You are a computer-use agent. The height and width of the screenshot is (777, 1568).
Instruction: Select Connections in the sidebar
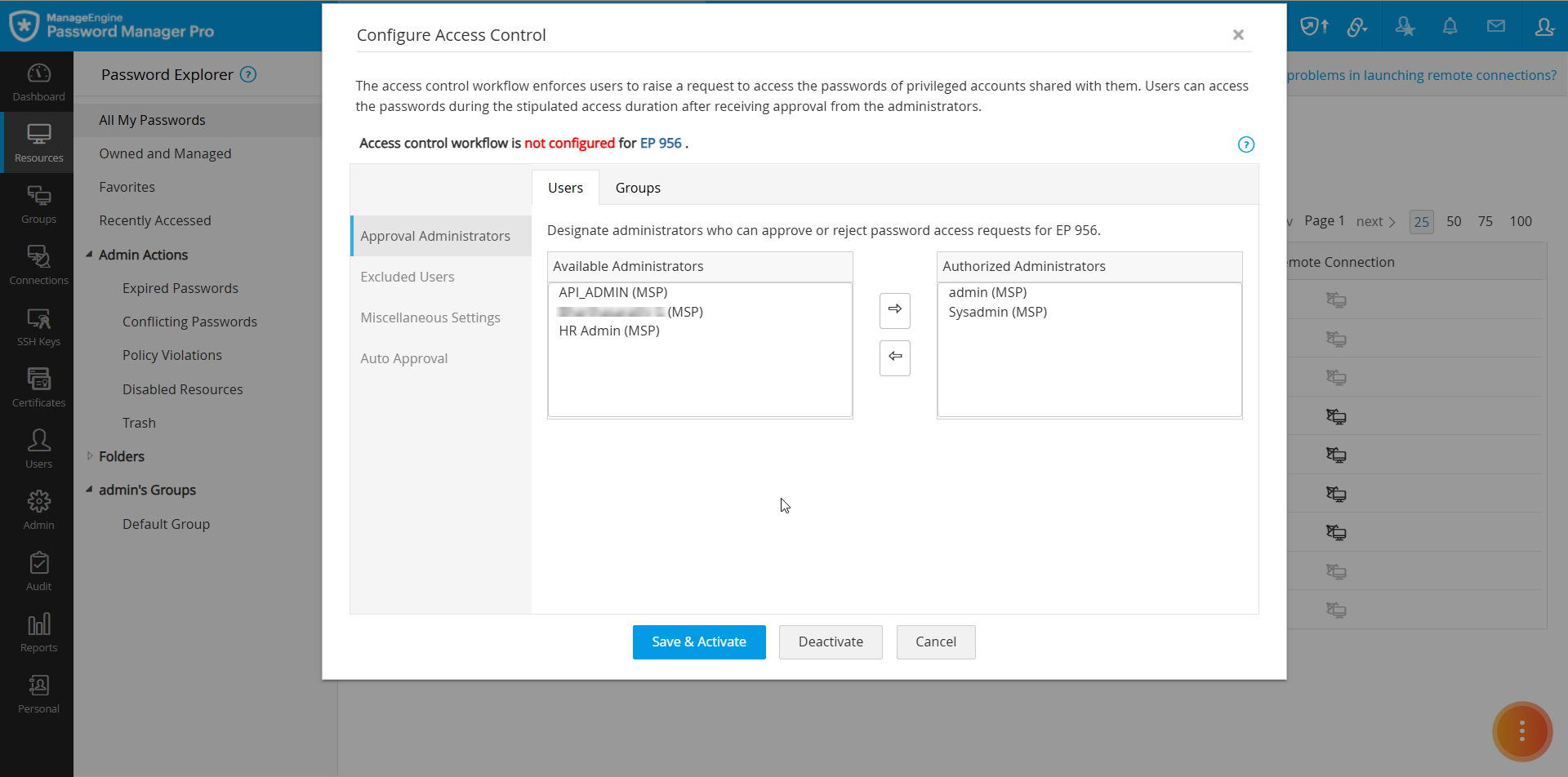pyautogui.click(x=38, y=264)
